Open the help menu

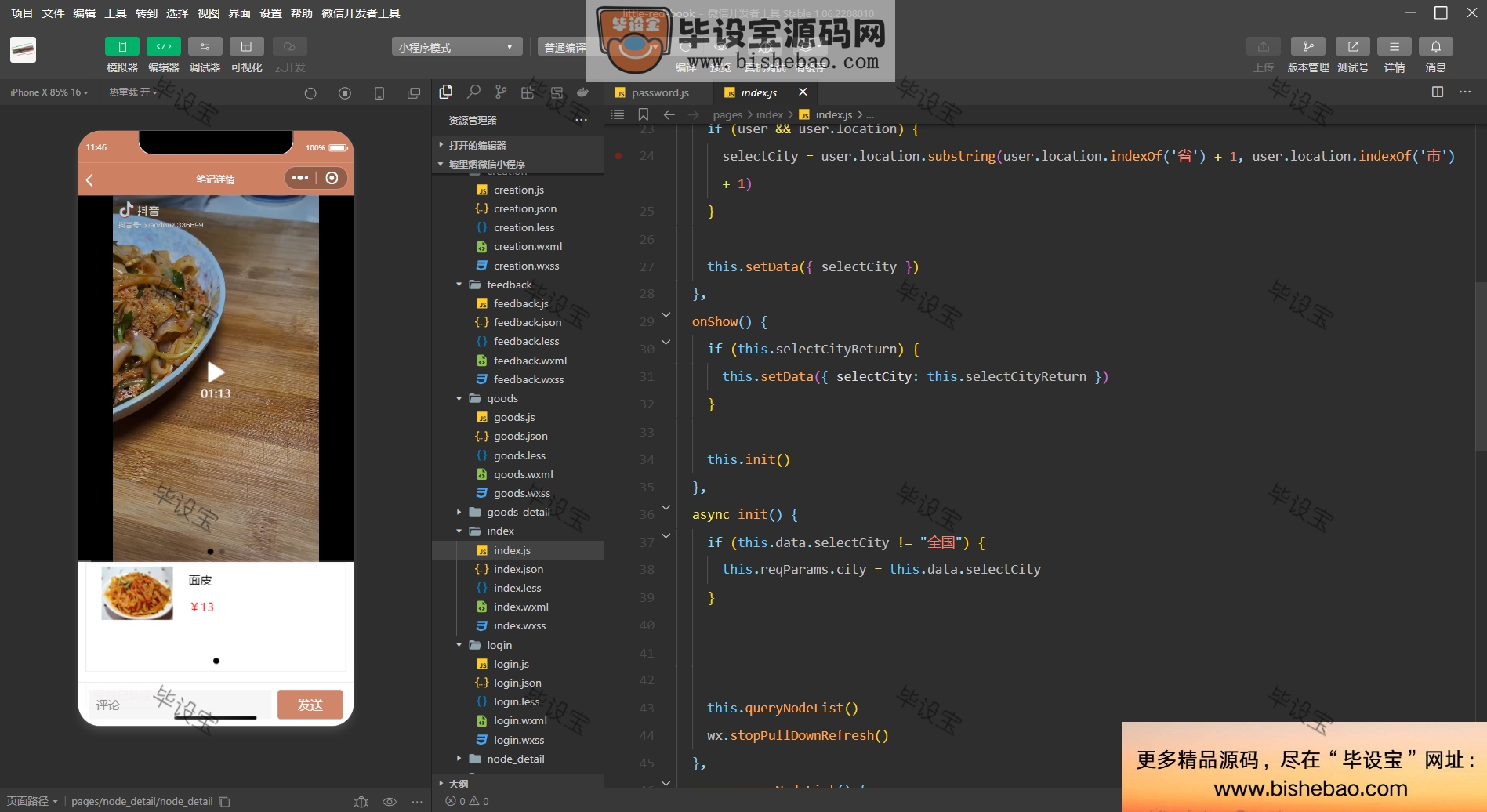302,13
